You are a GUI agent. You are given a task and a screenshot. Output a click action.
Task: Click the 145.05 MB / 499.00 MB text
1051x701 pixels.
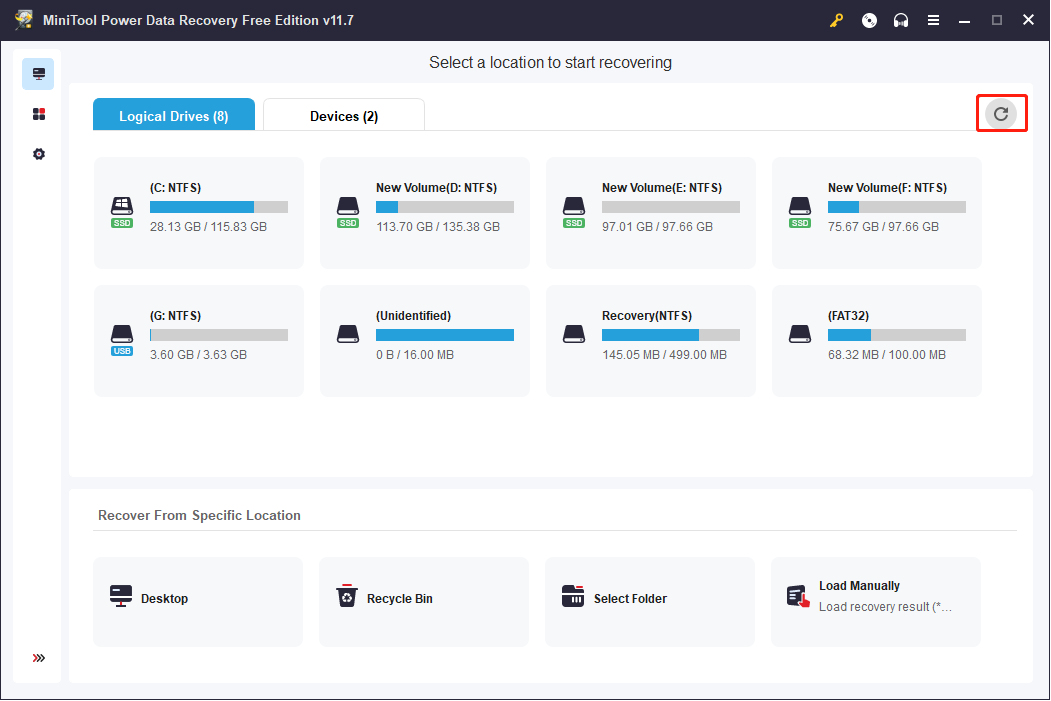[x=664, y=355]
